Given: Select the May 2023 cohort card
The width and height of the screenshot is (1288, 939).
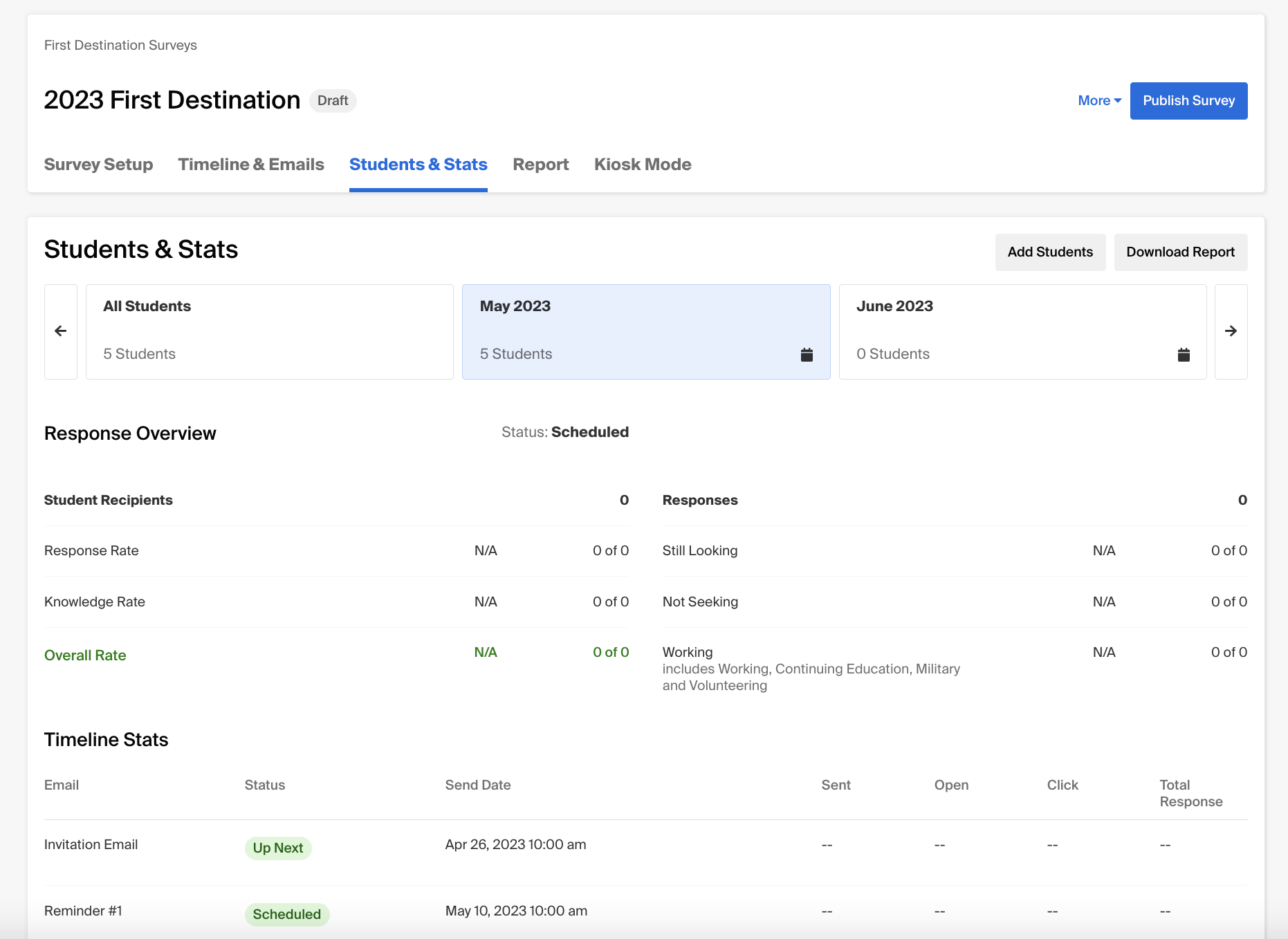Looking at the screenshot, I should click(646, 332).
